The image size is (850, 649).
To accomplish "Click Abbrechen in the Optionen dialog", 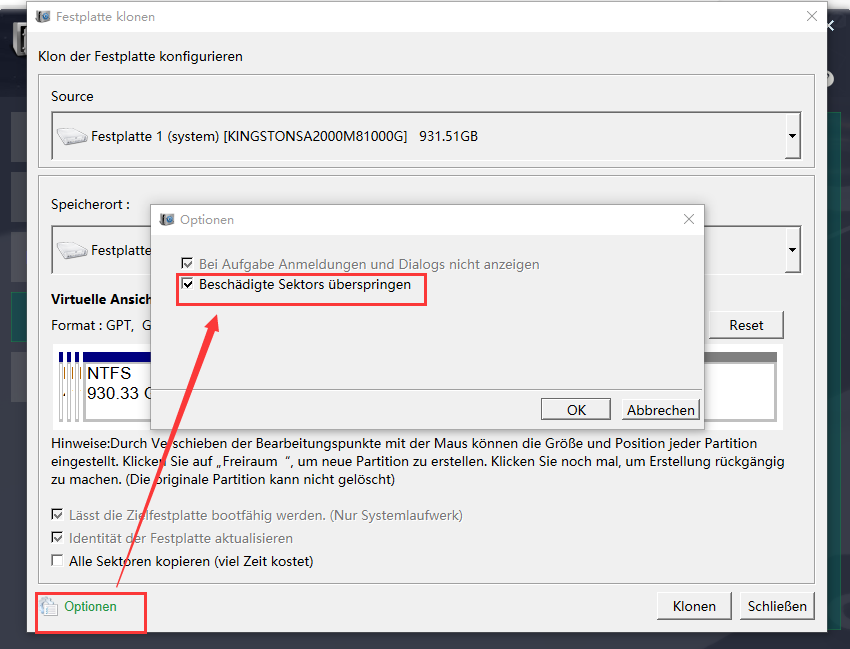I will tap(660, 410).
